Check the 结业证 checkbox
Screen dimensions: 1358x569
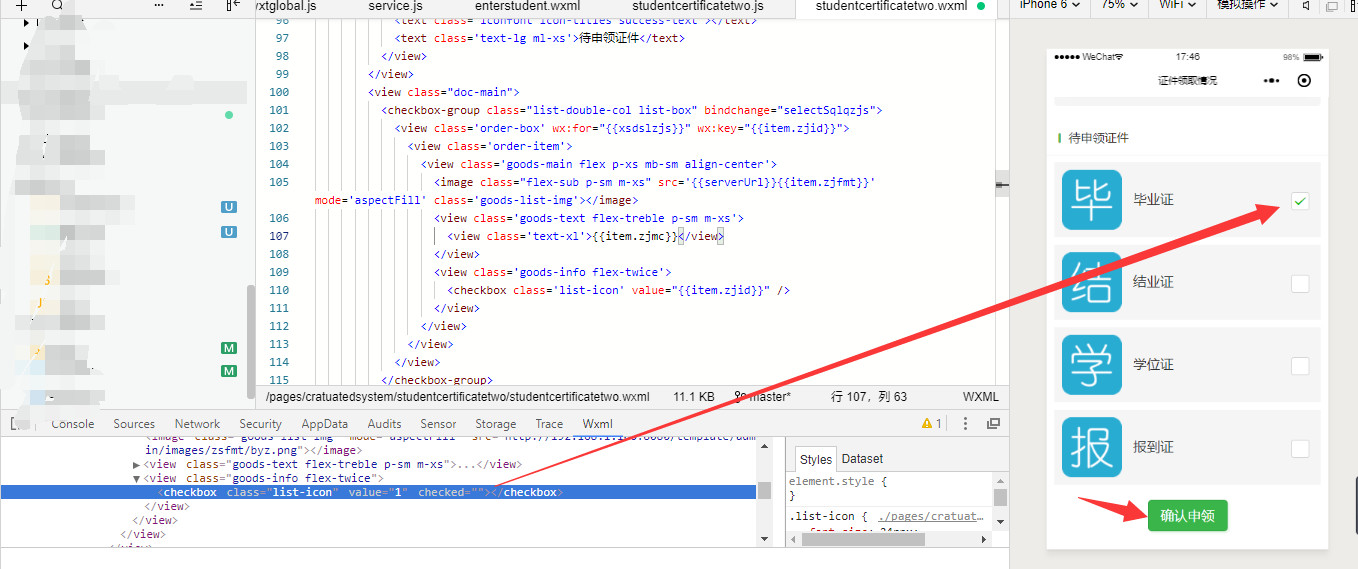point(1299,283)
